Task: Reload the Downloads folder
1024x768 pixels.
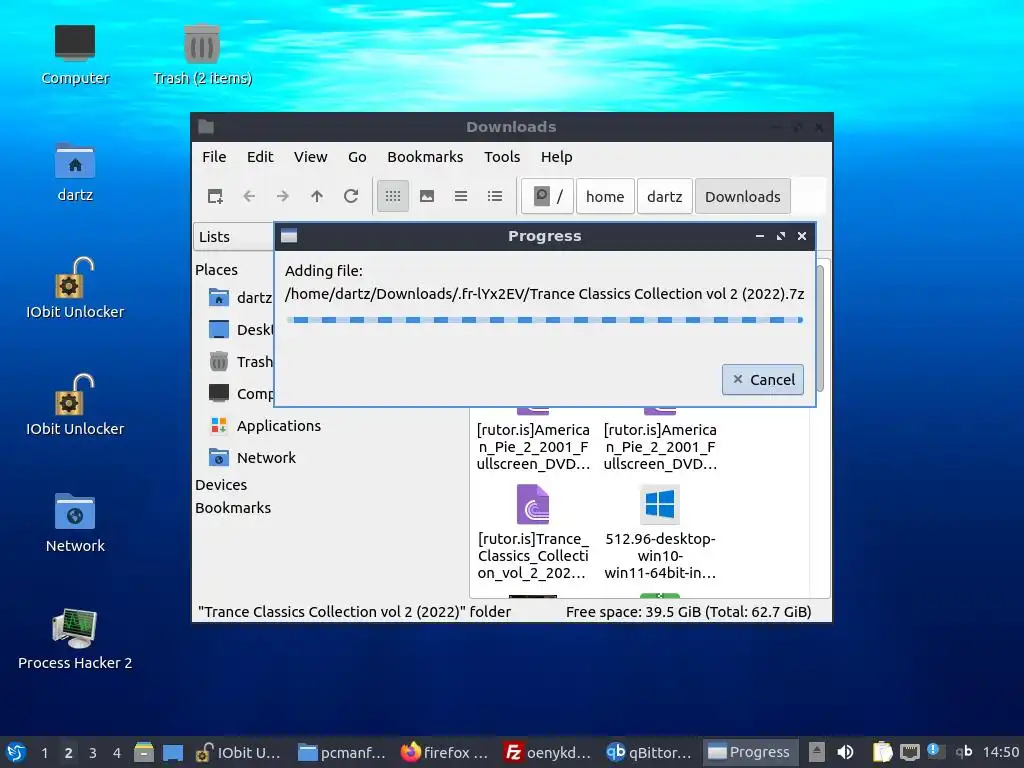Action: point(351,196)
